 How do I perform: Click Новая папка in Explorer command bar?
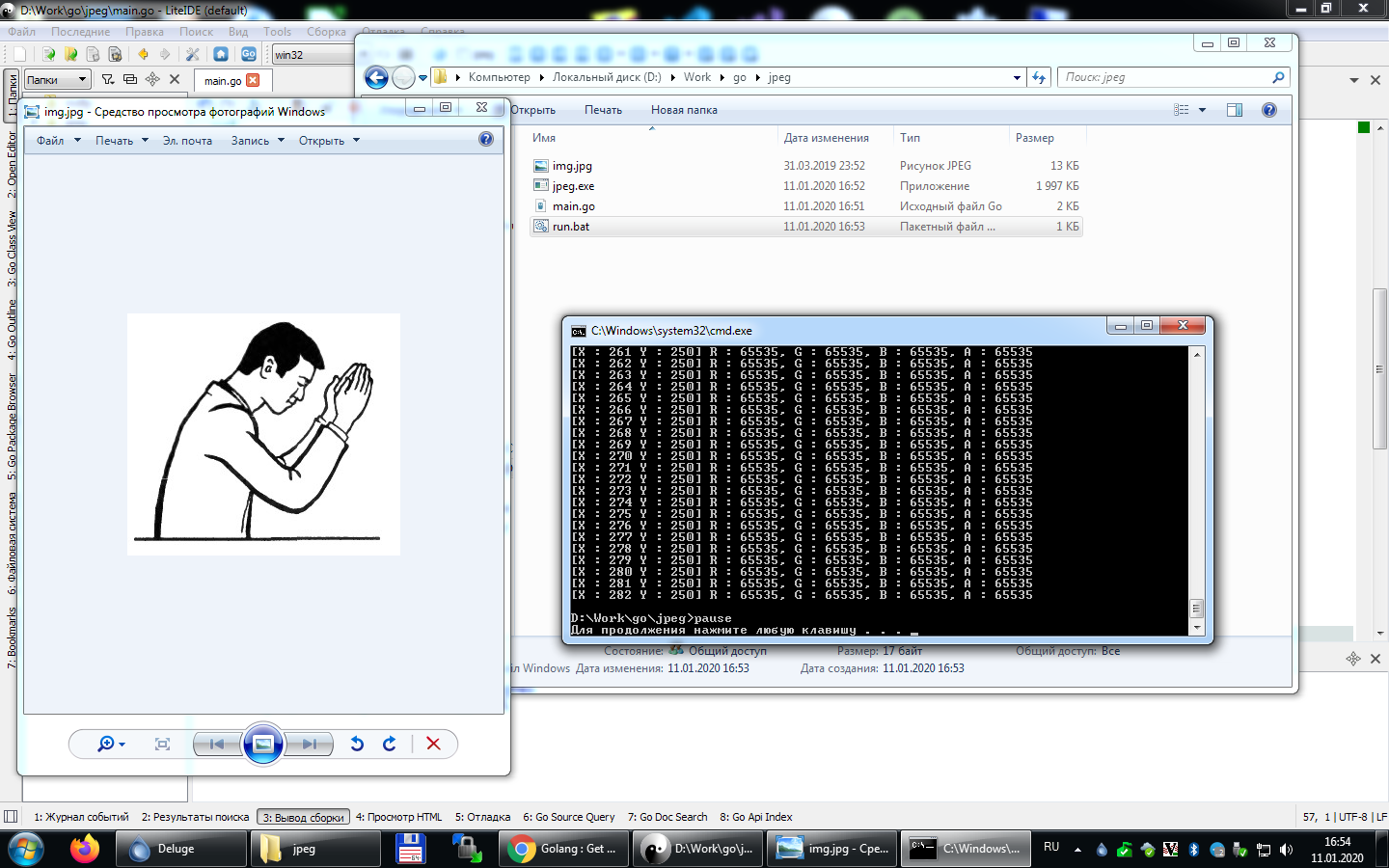(684, 110)
